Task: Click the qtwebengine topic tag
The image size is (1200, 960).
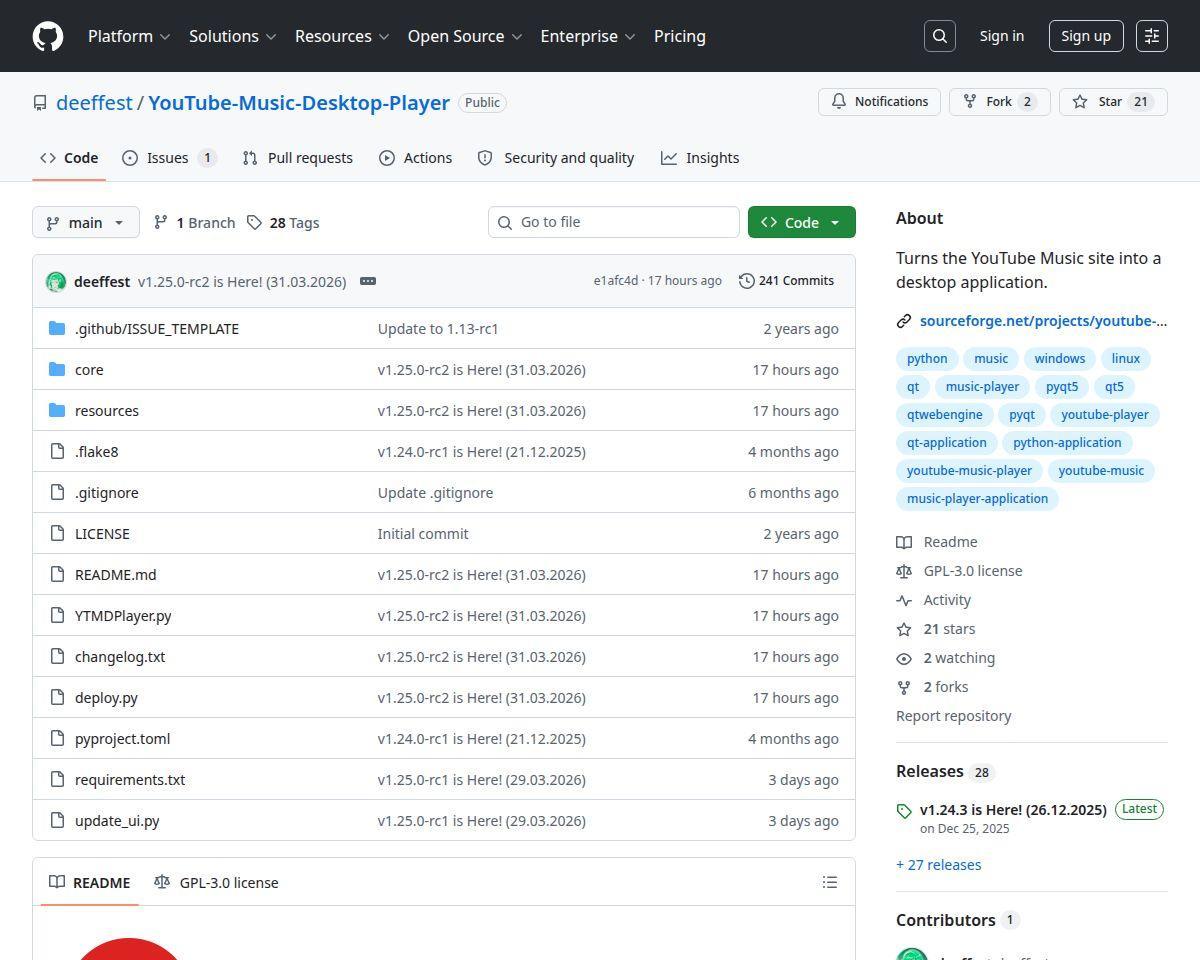Action: pyautogui.click(x=945, y=414)
